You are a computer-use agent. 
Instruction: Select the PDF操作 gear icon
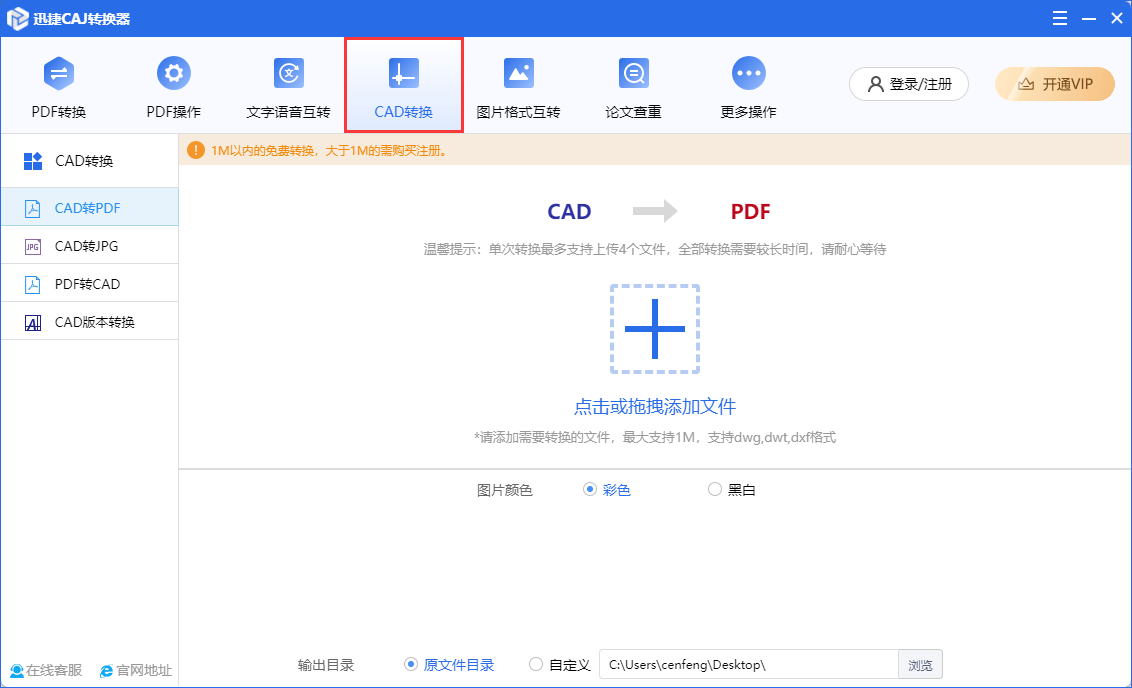click(174, 74)
